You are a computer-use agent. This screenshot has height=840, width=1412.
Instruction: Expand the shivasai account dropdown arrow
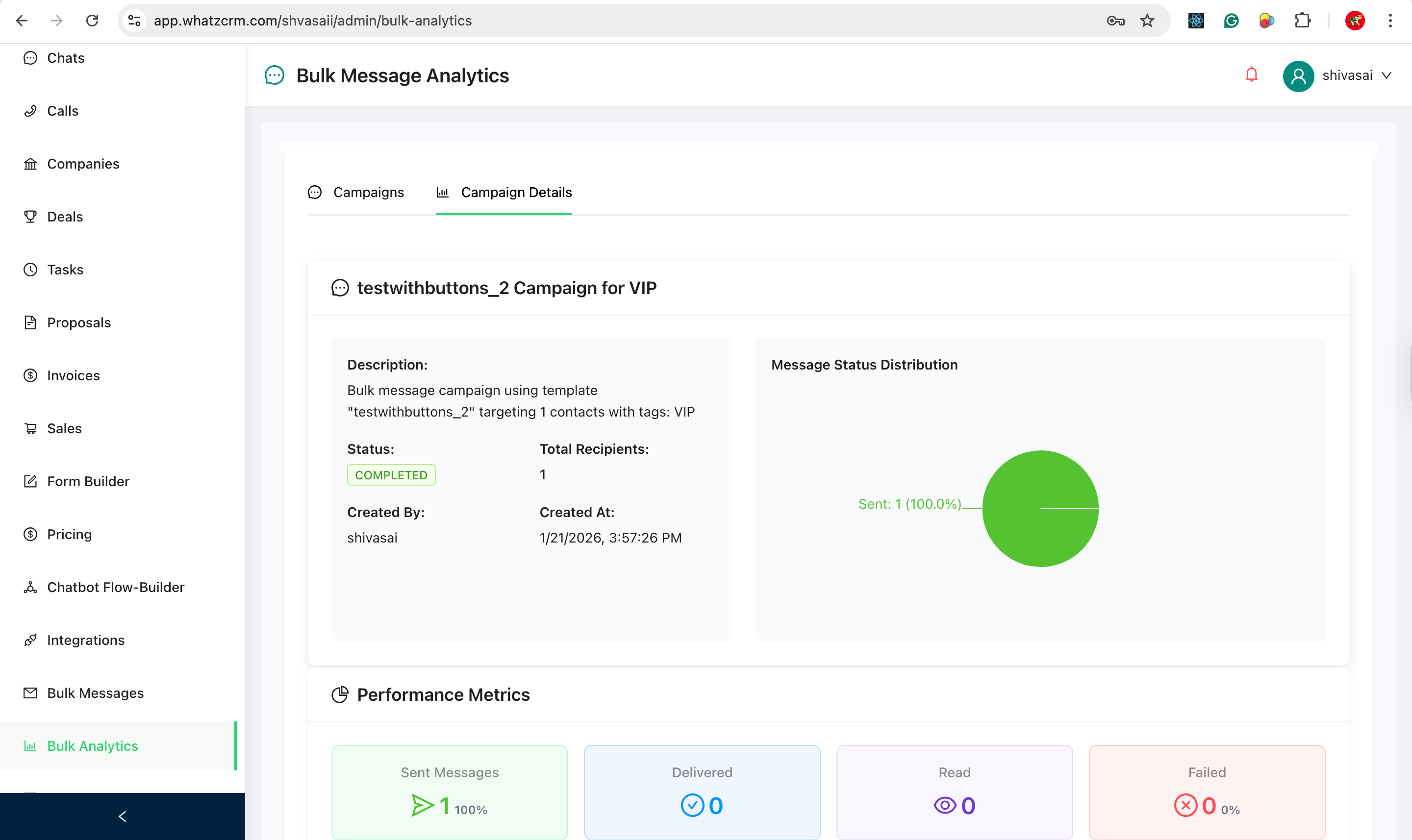click(1387, 76)
